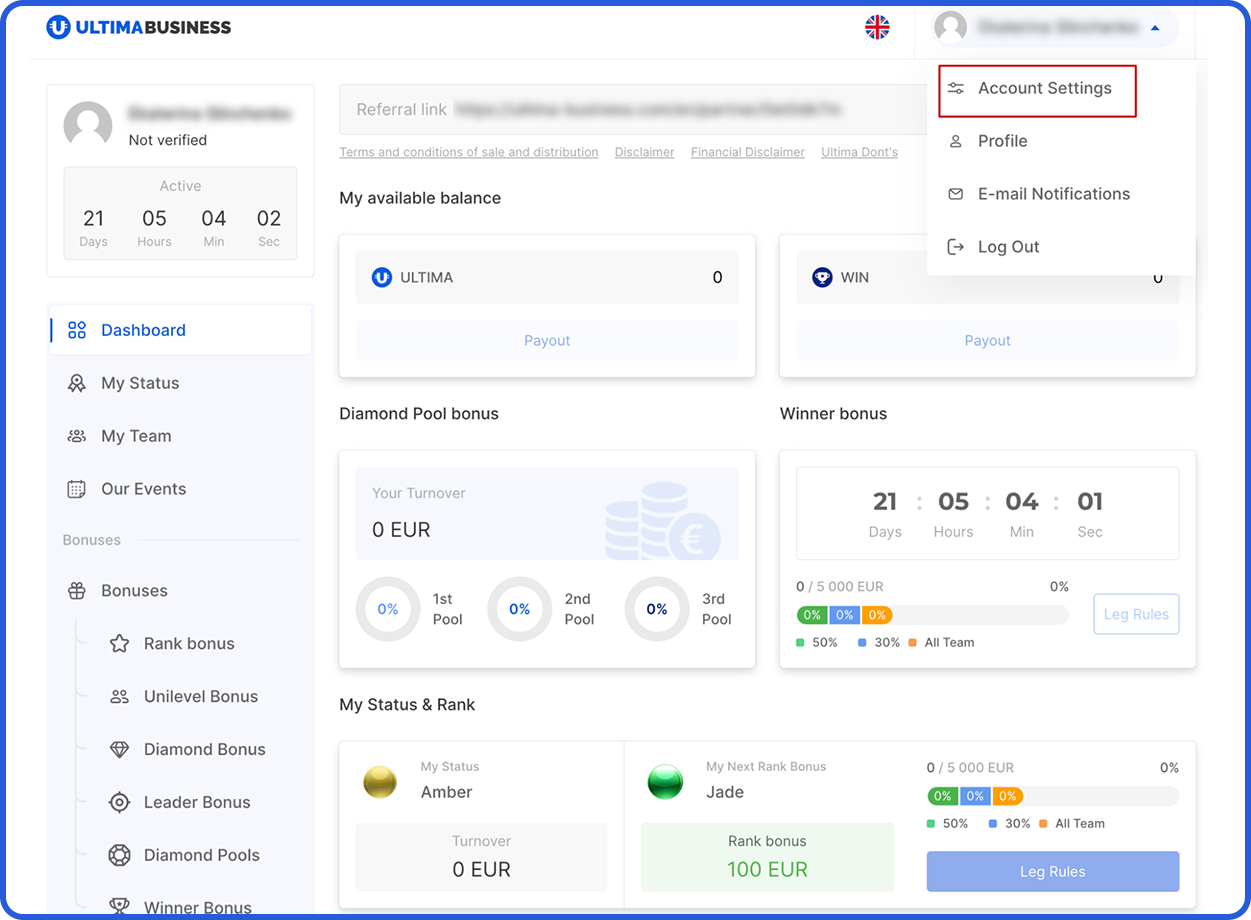Screen dimensions: 1251x920
Task: Choose Log Out in the dropdown menu
Action: pyautogui.click(x=1008, y=247)
